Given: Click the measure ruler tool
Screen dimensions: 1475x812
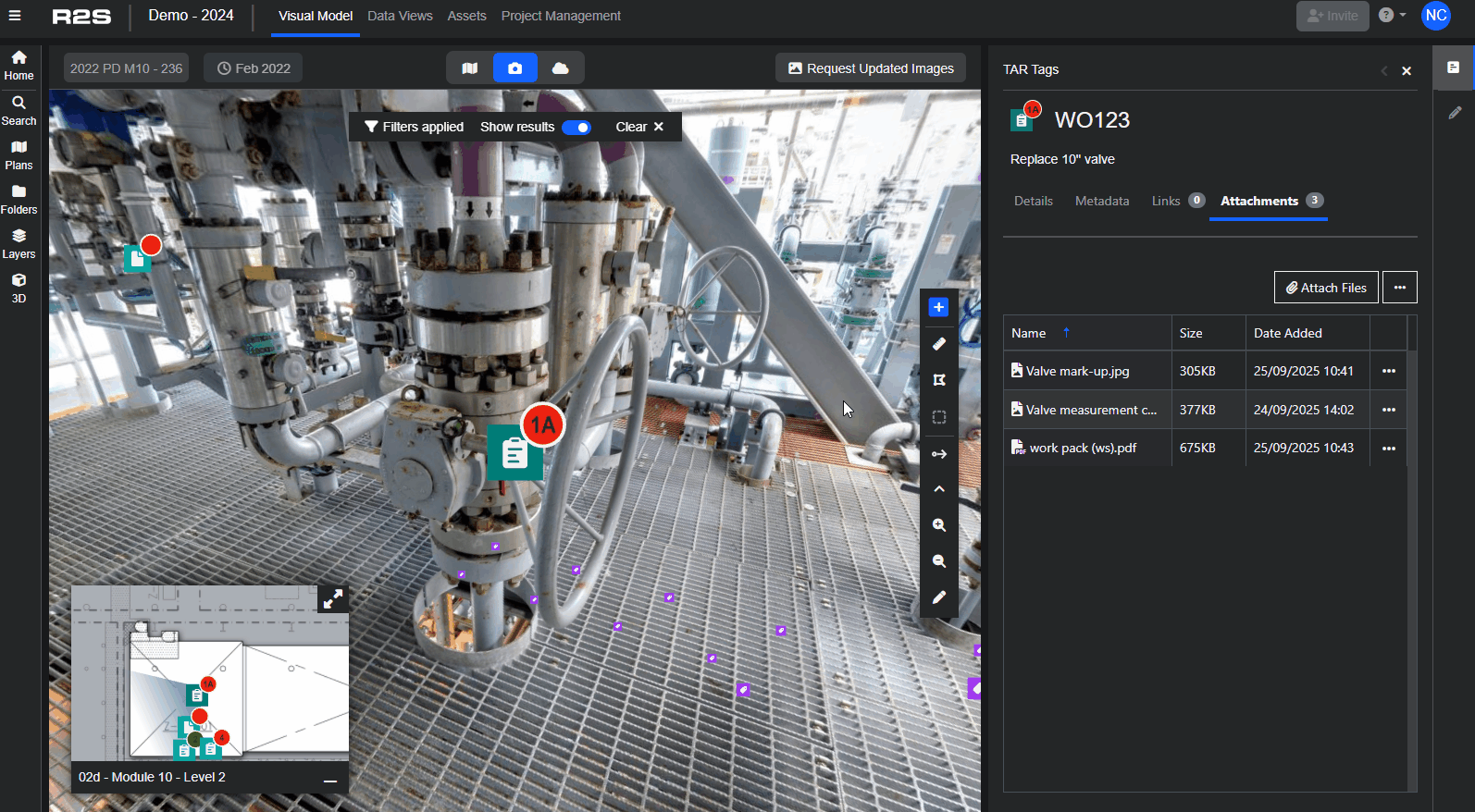Looking at the screenshot, I should (x=938, y=344).
